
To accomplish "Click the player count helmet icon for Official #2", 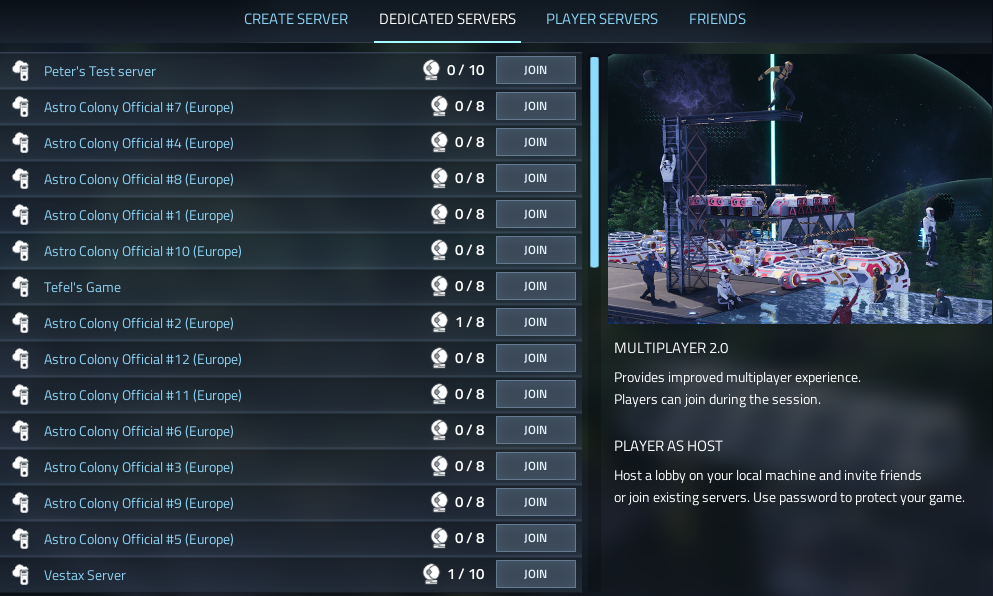I will [x=439, y=322].
